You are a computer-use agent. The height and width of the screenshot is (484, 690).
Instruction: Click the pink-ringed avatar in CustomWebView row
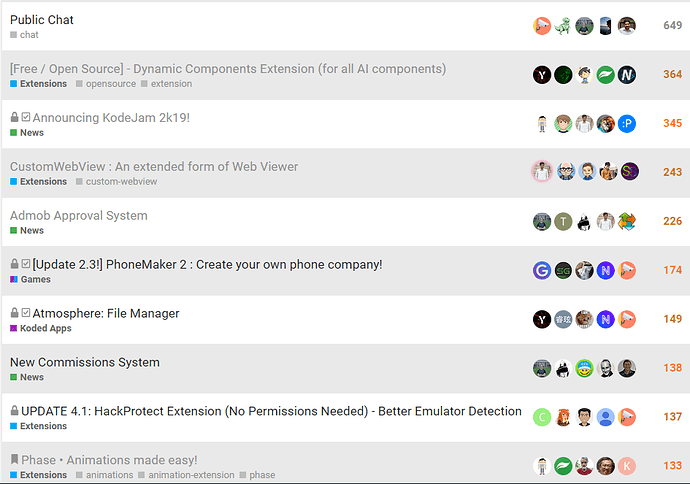coord(542,171)
